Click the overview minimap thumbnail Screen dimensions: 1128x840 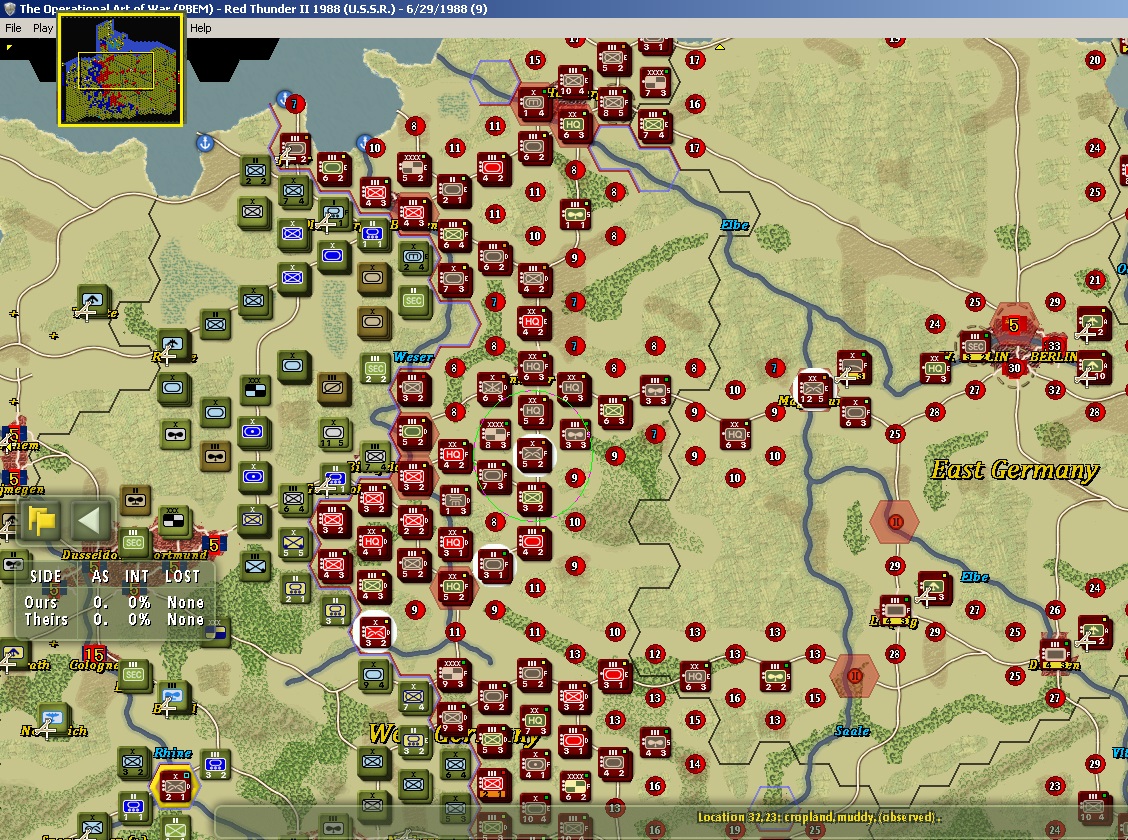(120, 70)
